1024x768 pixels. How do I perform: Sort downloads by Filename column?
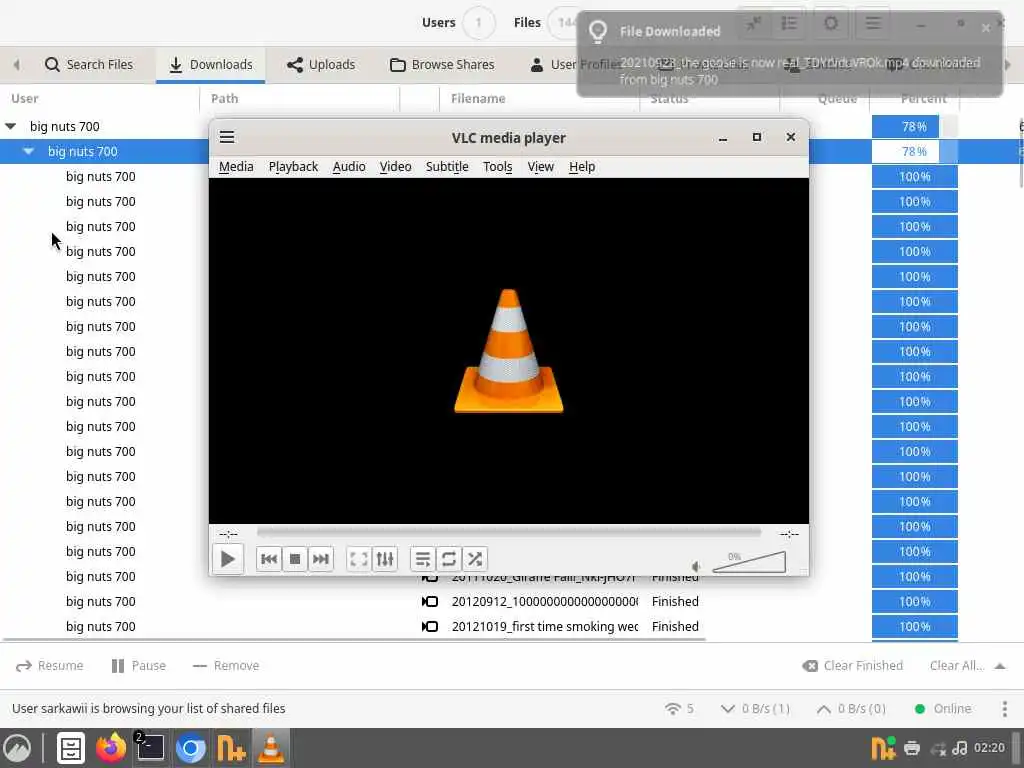click(539, 99)
